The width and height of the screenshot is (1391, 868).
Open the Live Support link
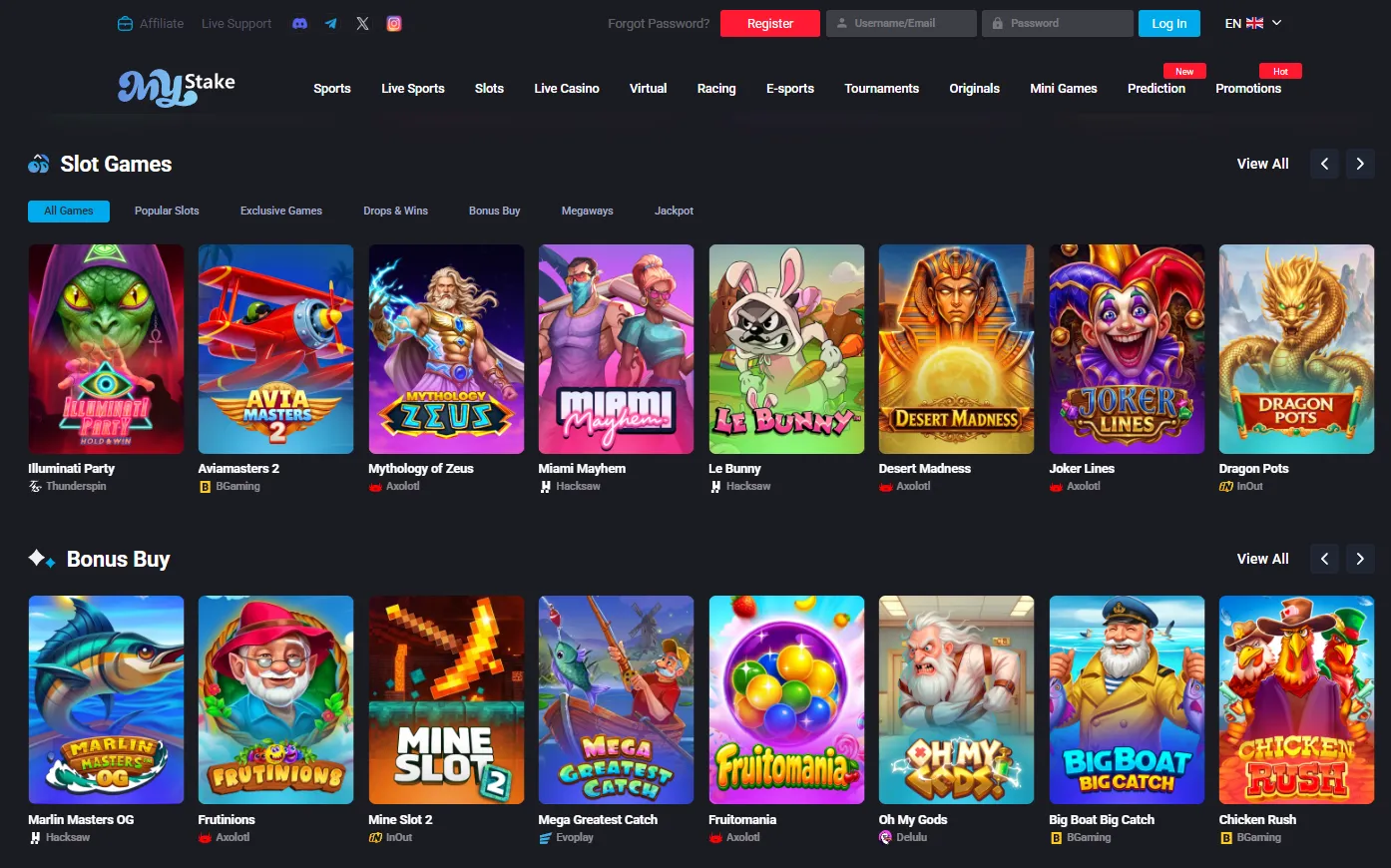[236, 23]
